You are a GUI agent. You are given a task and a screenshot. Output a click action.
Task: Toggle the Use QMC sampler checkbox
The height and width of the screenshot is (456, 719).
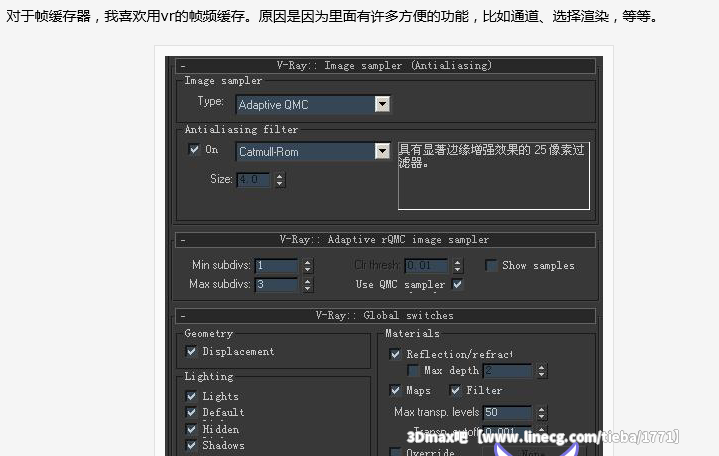click(x=457, y=284)
